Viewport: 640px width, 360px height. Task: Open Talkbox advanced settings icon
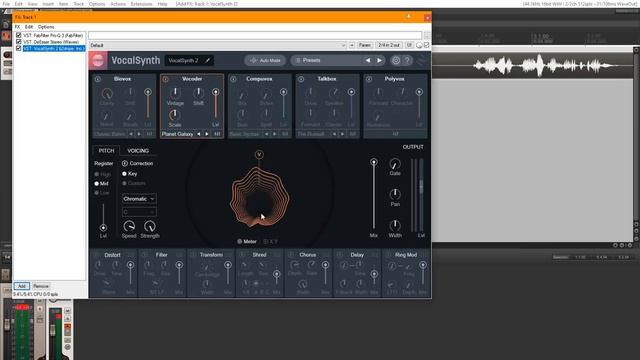pyautogui.click(x=301, y=79)
